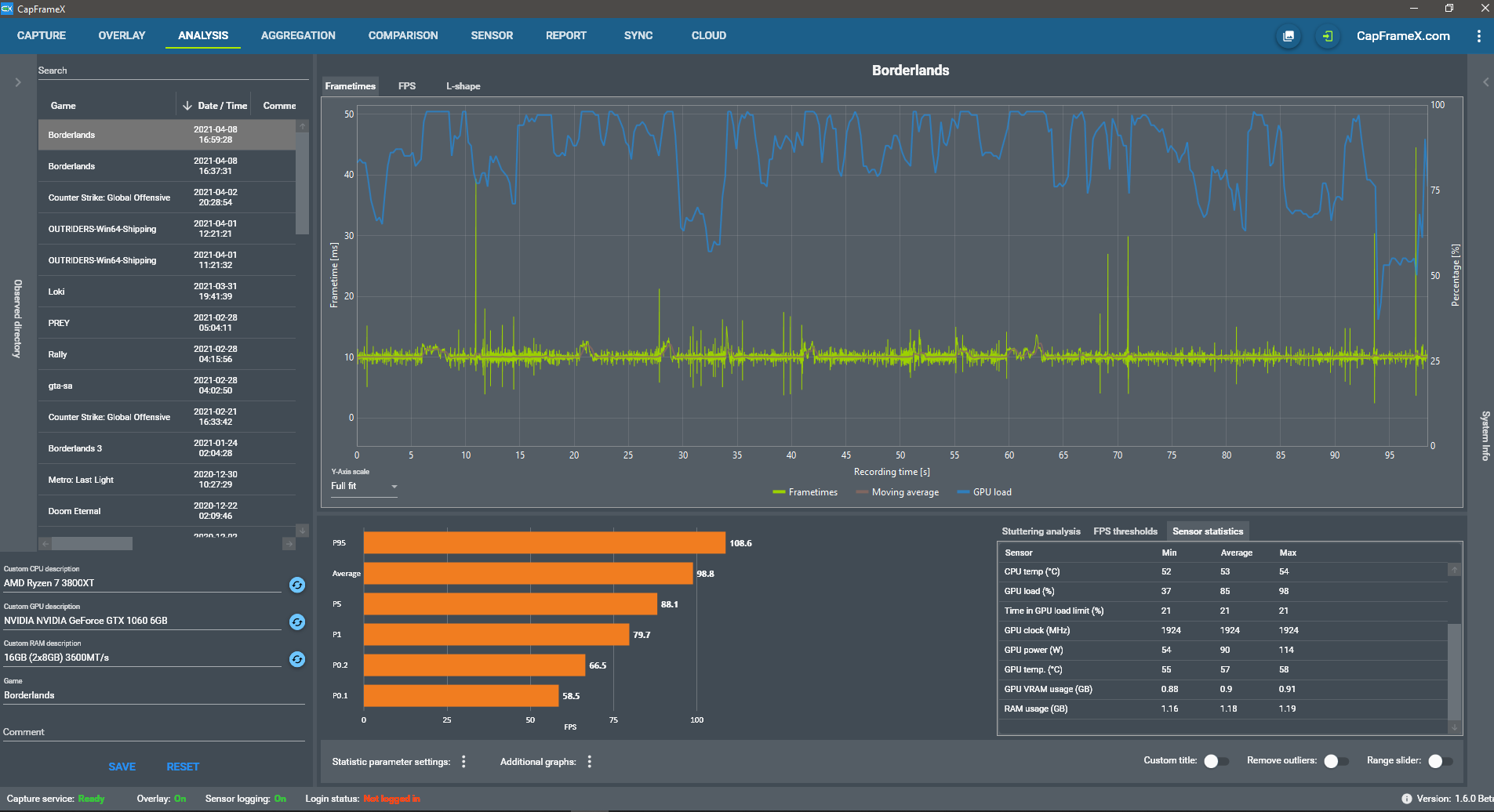
Task: Open the OVERLAY tab
Action: tap(122, 36)
